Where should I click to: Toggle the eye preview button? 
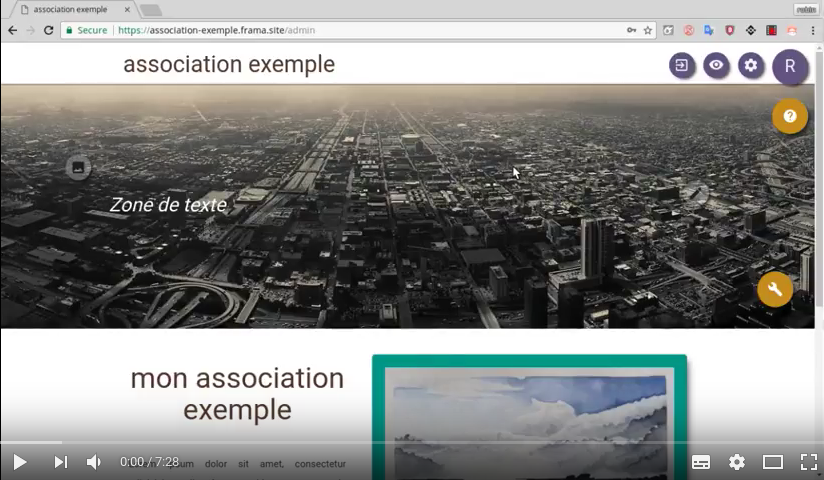tap(716, 65)
